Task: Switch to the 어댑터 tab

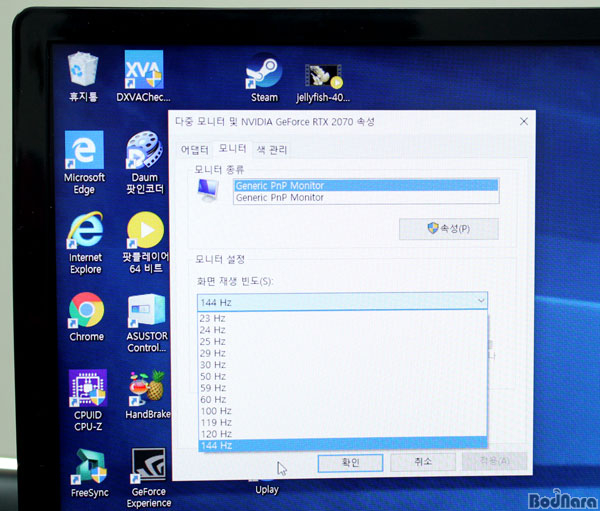Action: coord(194,150)
